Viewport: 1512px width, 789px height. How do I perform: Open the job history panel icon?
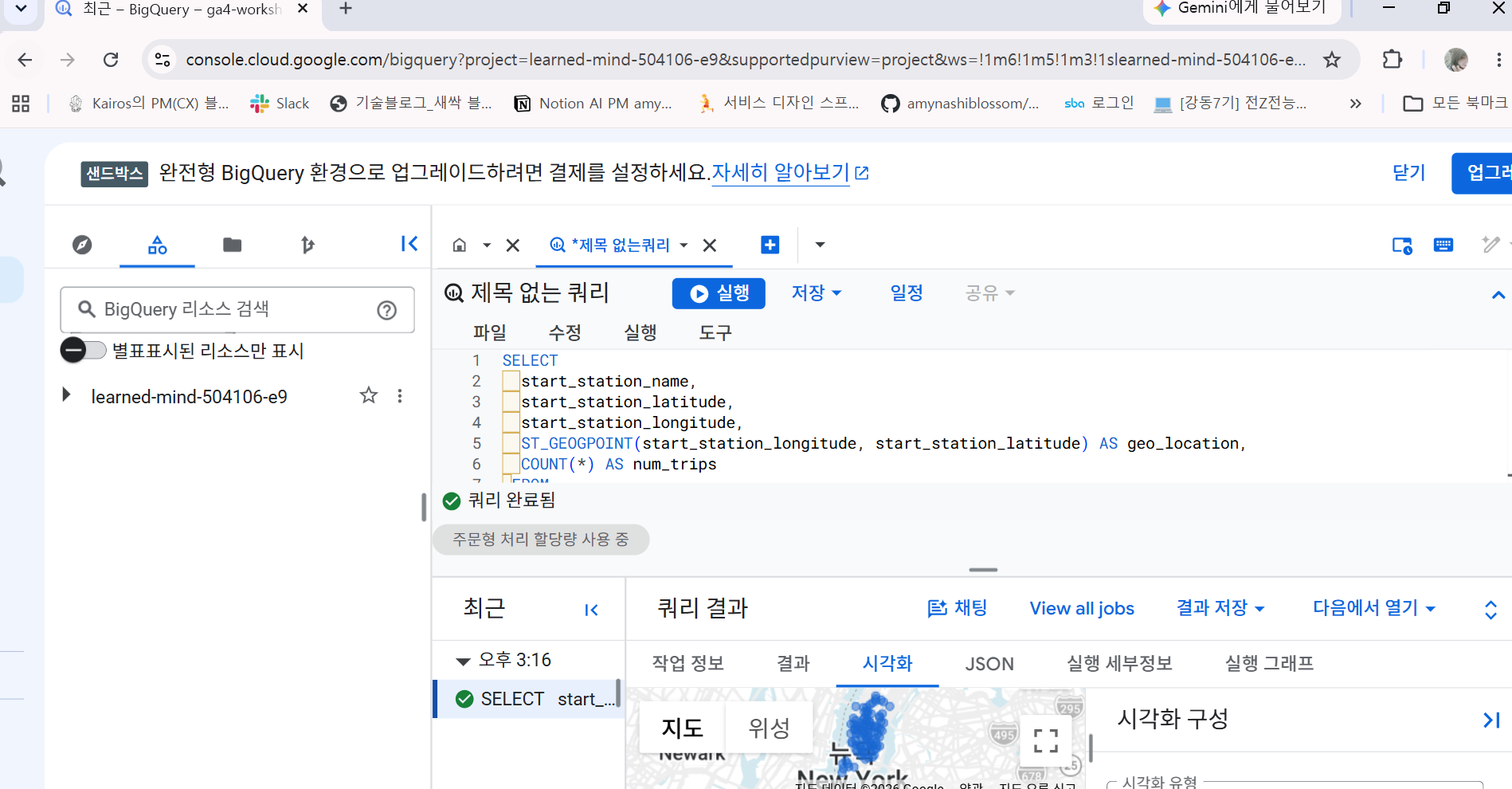point(1402,245)
